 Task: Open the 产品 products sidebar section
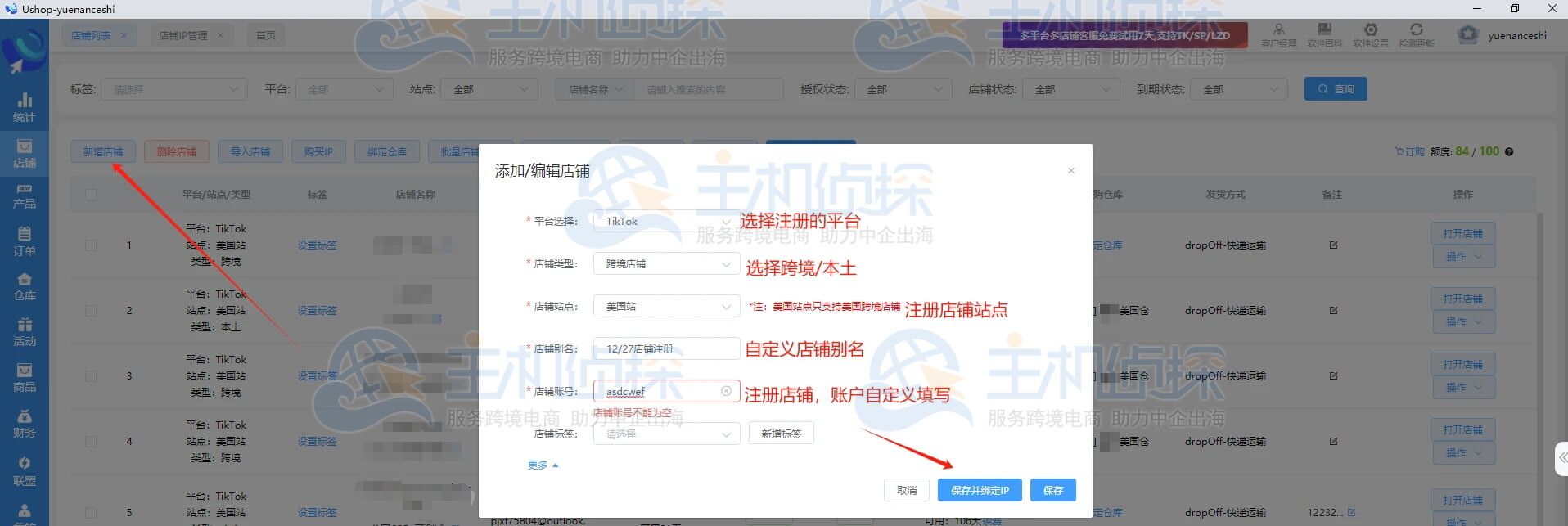25,196
